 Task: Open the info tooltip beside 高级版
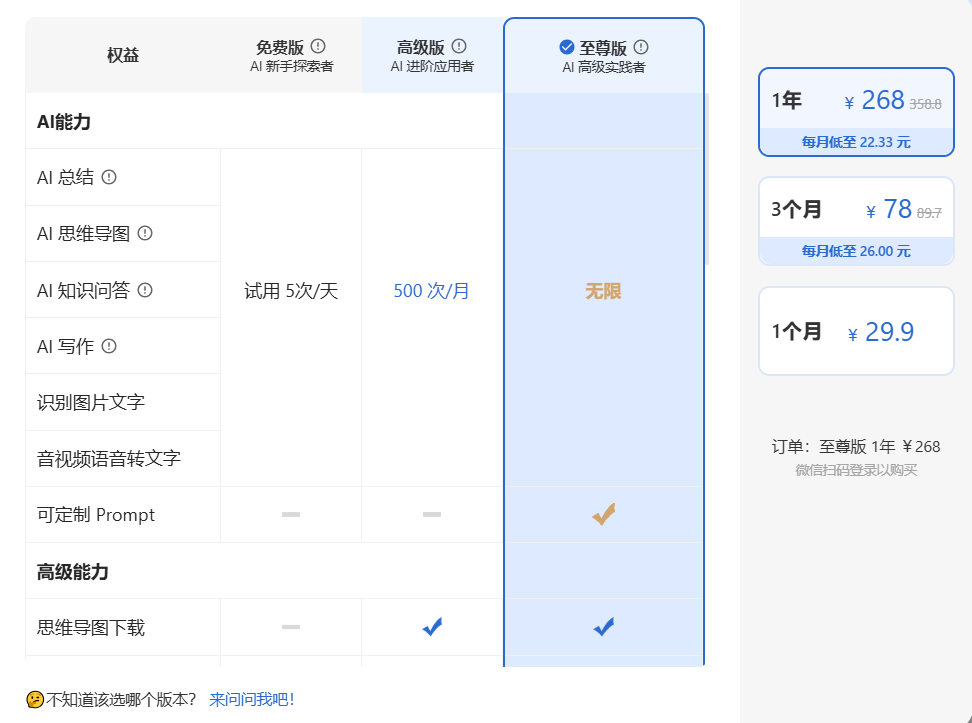459,45
